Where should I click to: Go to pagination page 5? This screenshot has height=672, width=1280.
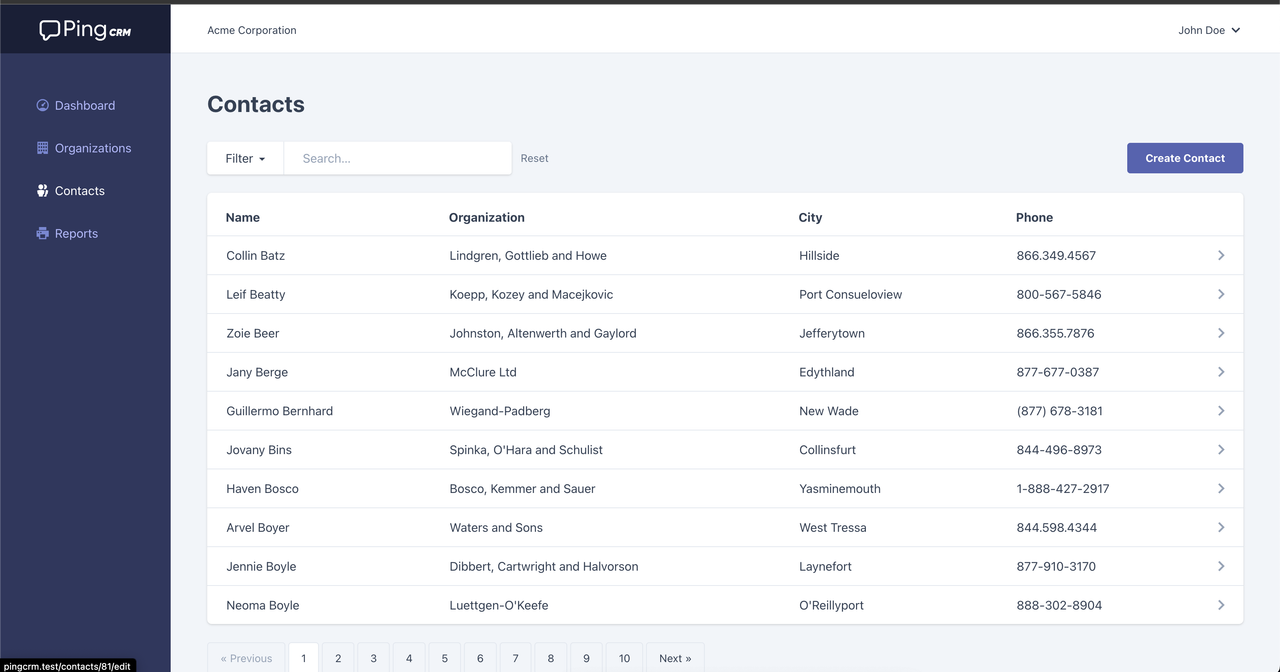click(444, 658)
